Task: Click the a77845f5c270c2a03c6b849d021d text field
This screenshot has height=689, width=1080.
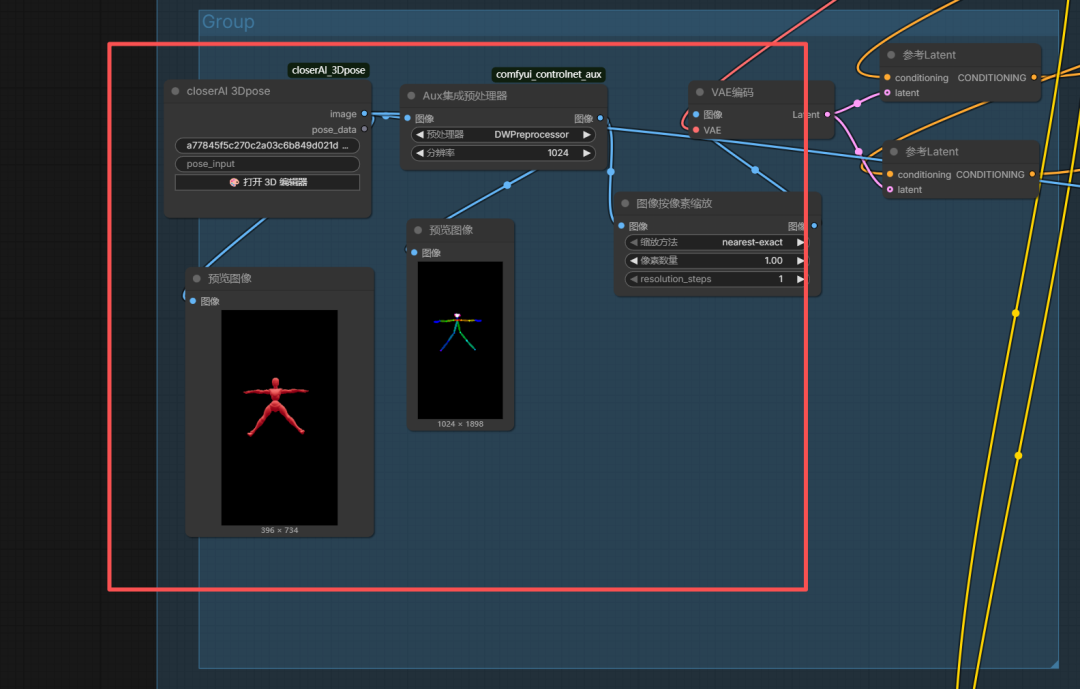Action: (267, 145)
